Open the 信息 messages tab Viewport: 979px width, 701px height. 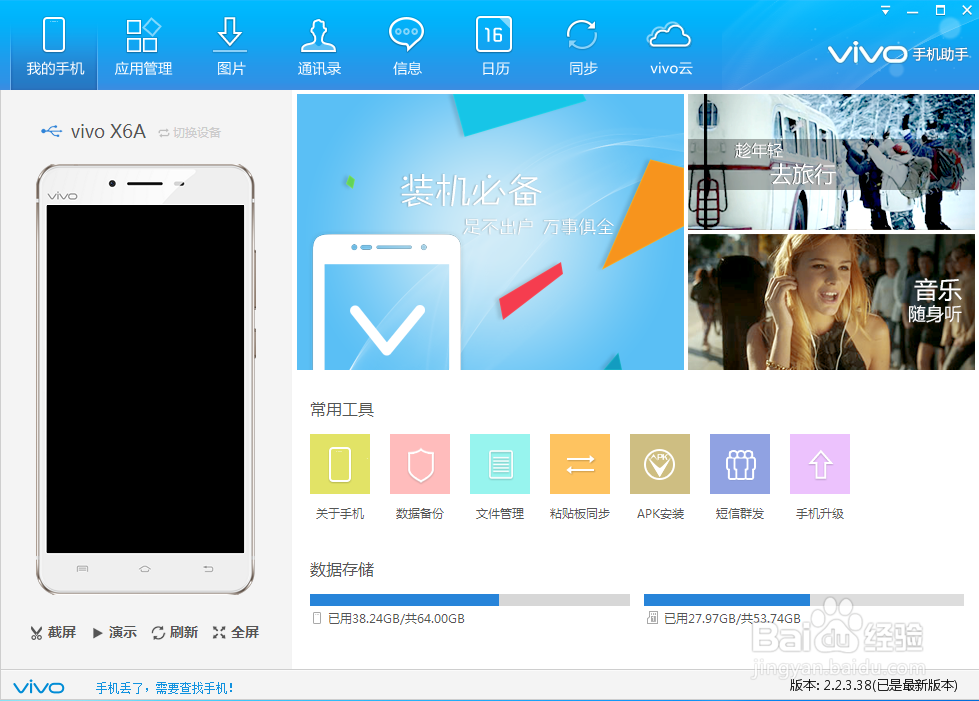(406, 47)
